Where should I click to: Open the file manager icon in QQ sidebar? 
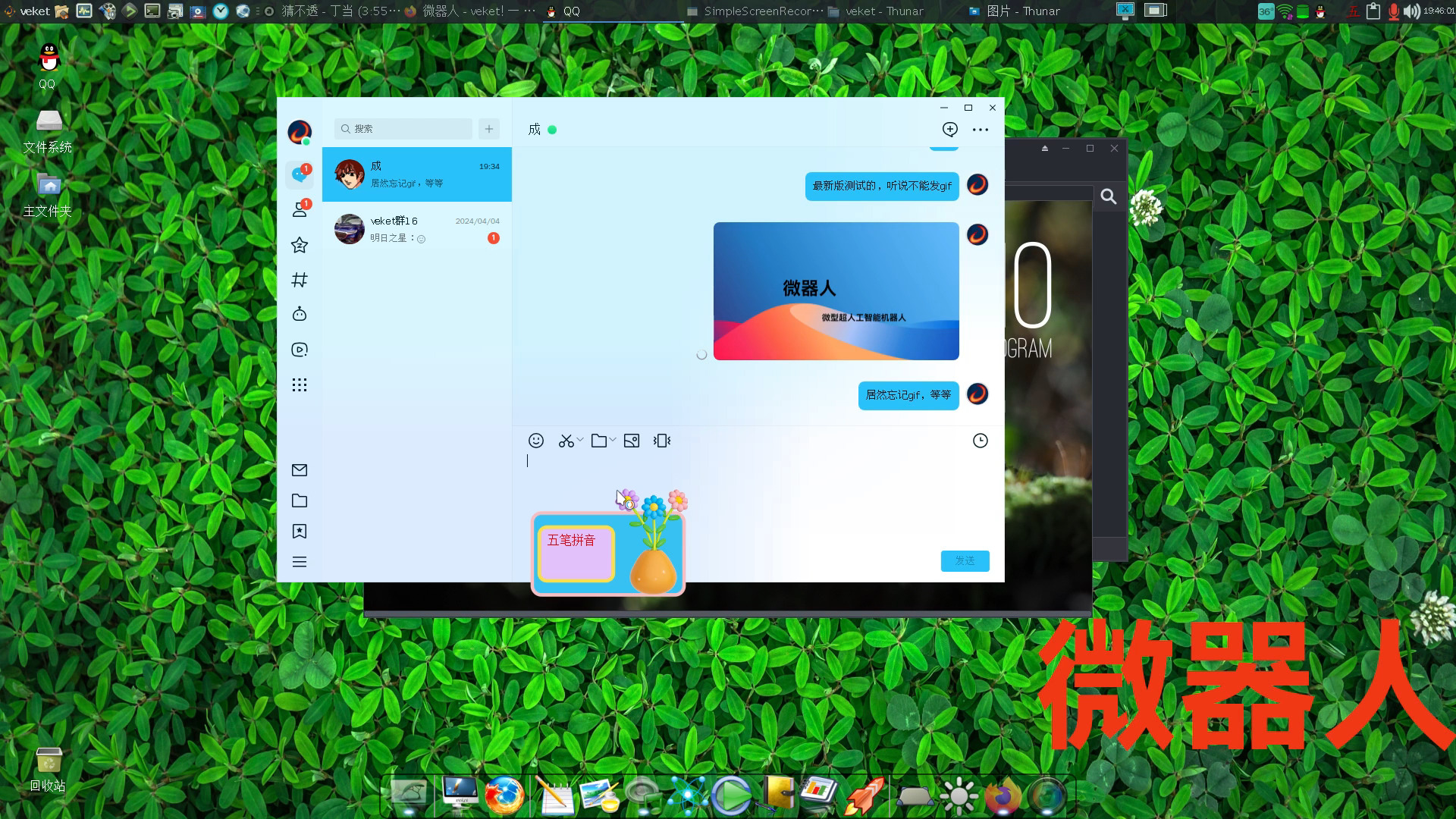coord(300,500)
